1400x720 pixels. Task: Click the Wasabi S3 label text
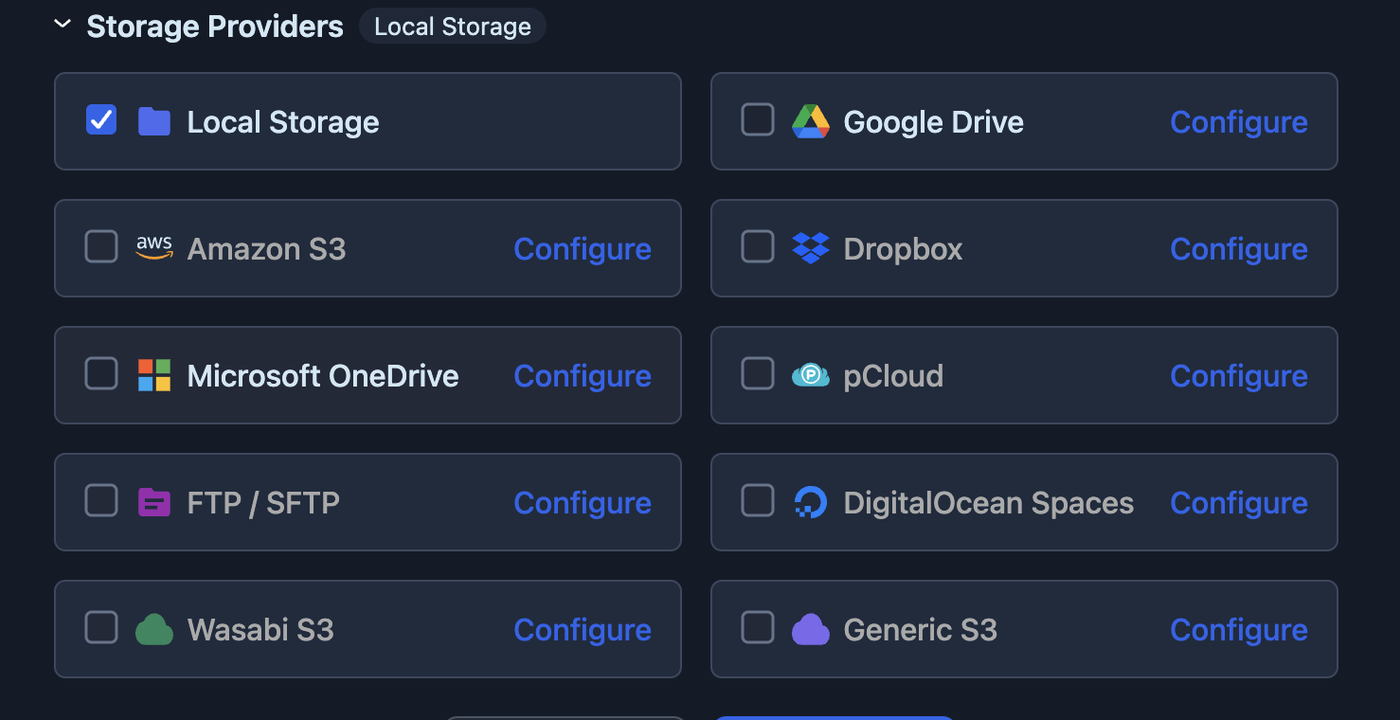pyautogui.click(x=260, y=630)
